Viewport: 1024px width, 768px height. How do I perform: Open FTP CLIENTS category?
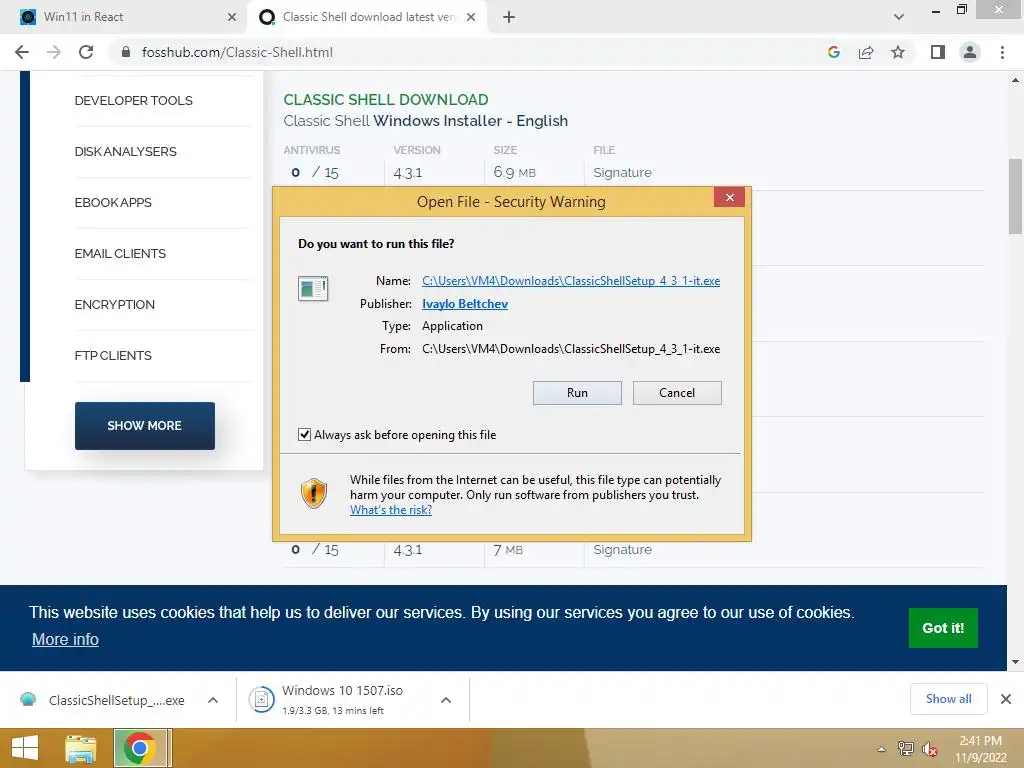point(113,355)
